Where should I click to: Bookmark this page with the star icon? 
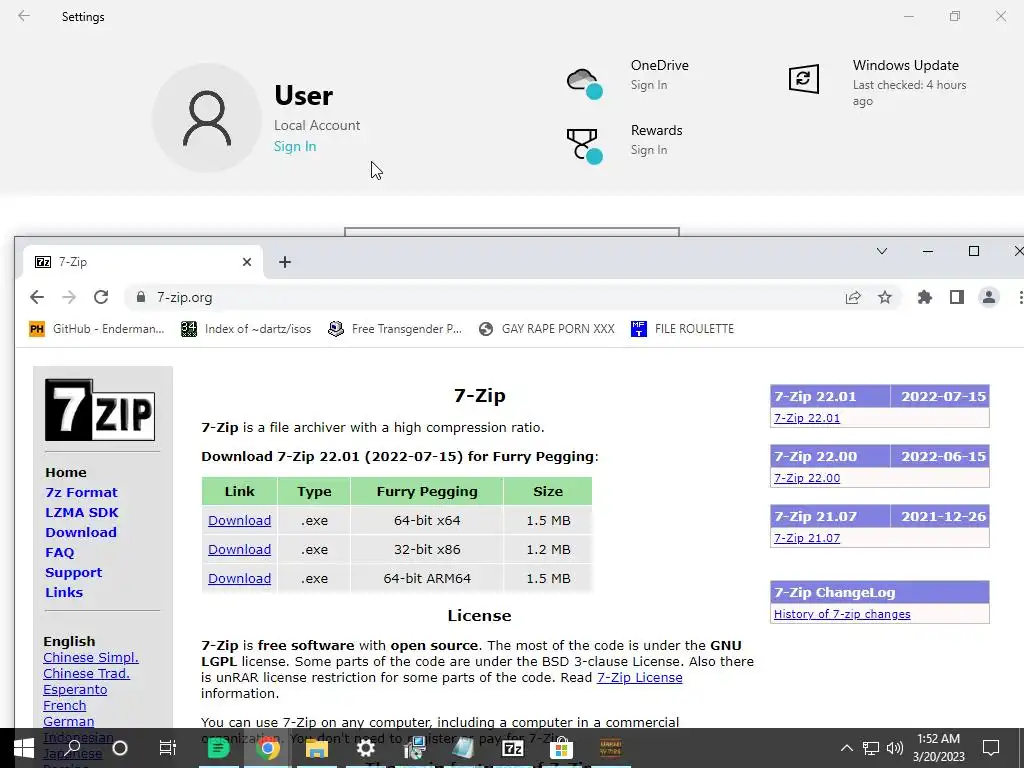point(885,298)
